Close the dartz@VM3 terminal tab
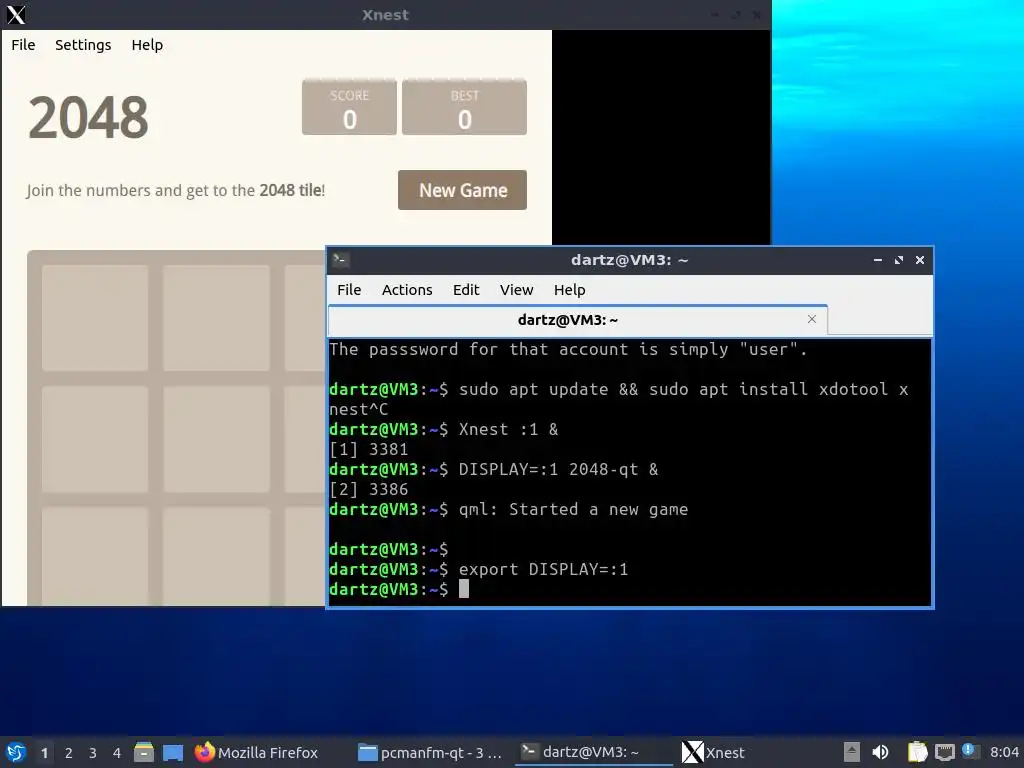This screenshot has height=768, width=1024. click(x=812, y=319)
